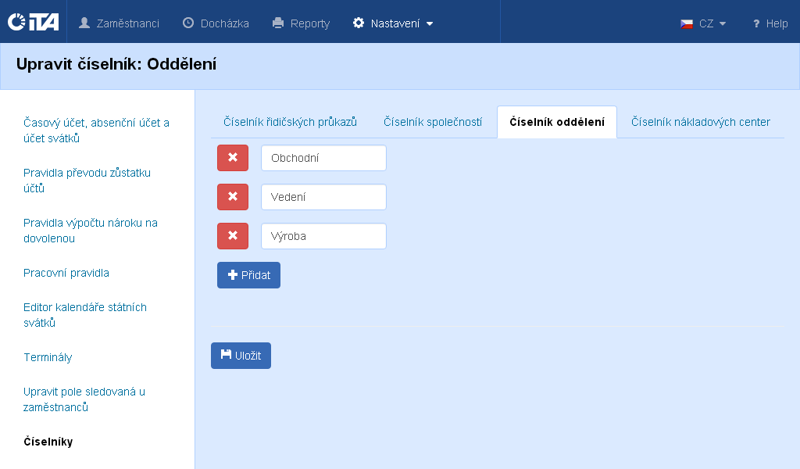Select Číselníky in the sidebar
The width and height of the screenshot is (800, 469).
tap(48, 441)
